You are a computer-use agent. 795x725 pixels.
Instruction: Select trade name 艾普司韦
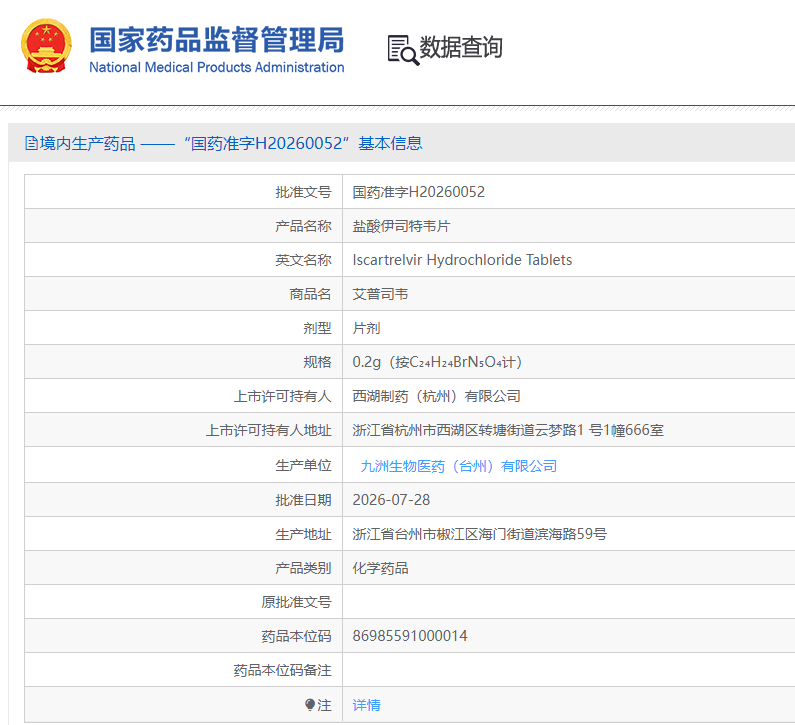click(380, 294)
